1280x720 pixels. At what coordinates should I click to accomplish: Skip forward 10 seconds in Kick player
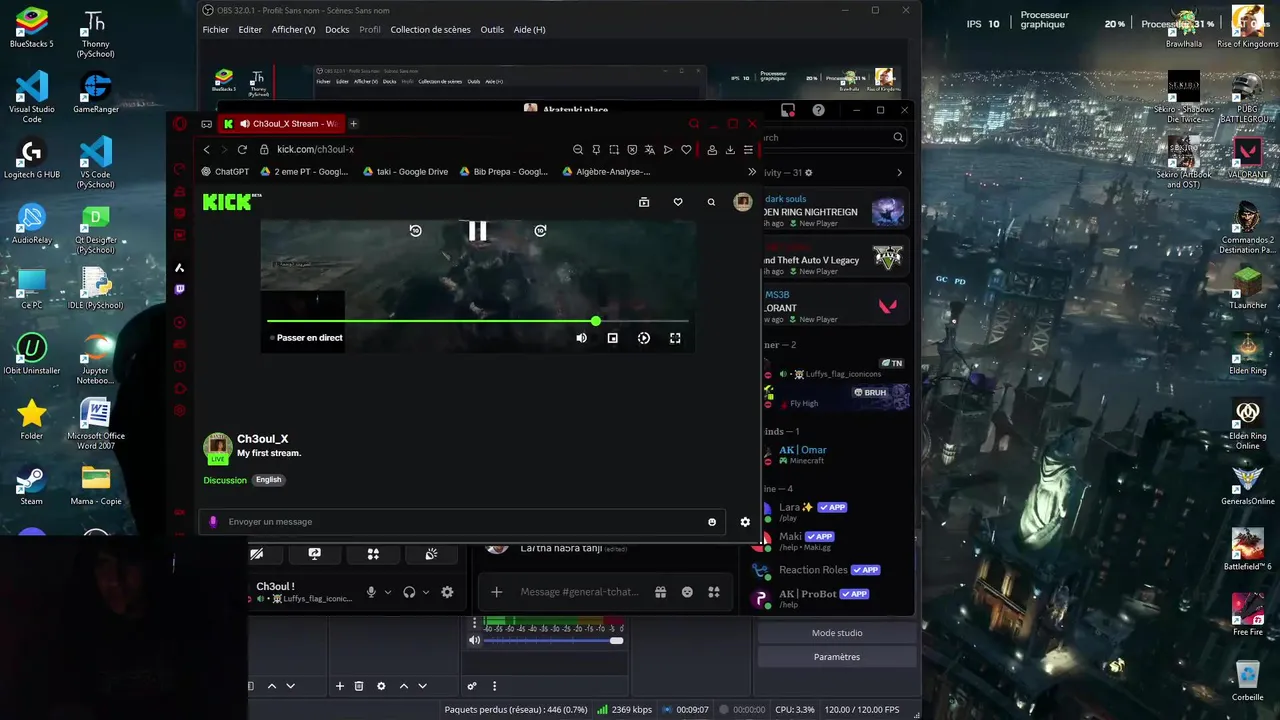tap(540, 231)
